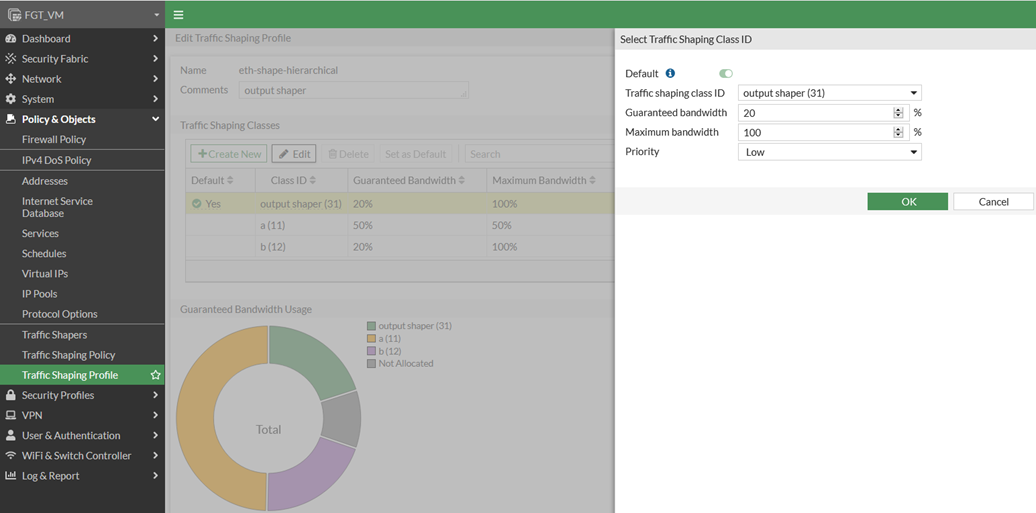Click the System gear icon in sidebar
The image size is (1036, 513).
(11, 99)
